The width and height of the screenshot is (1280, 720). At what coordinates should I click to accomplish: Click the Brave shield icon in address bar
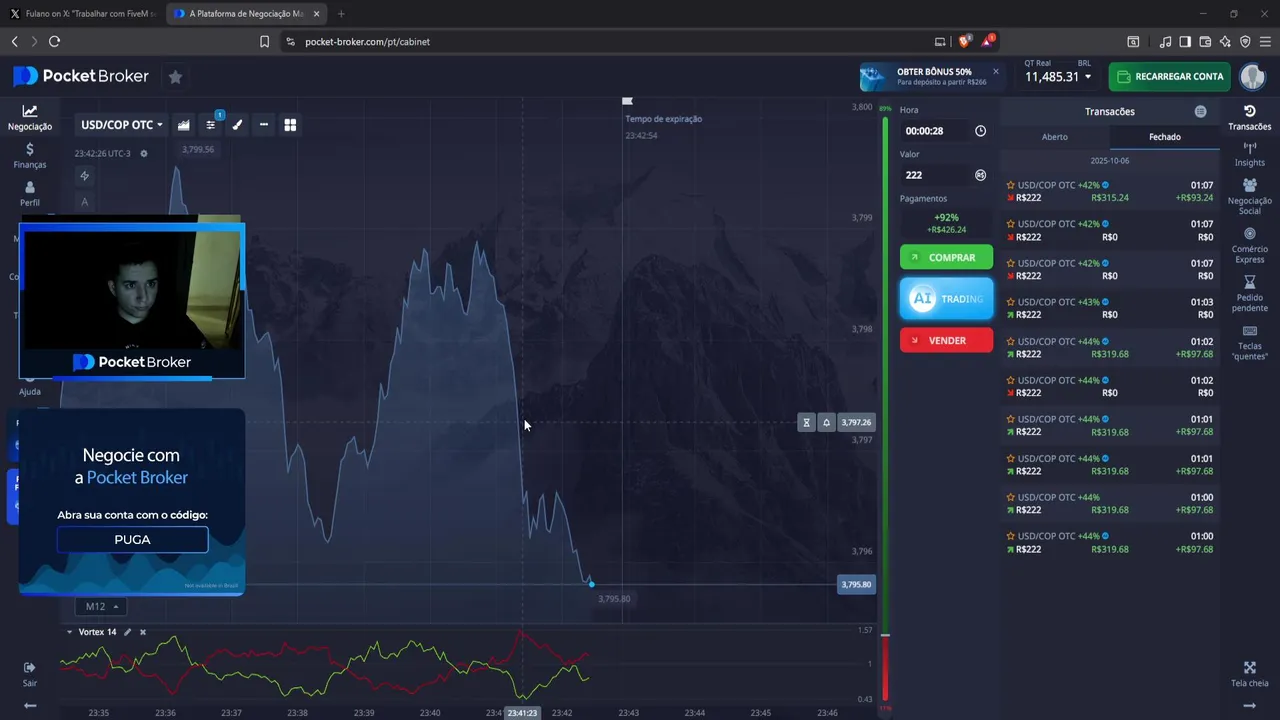pyautogui.click(x=965, y=41)
